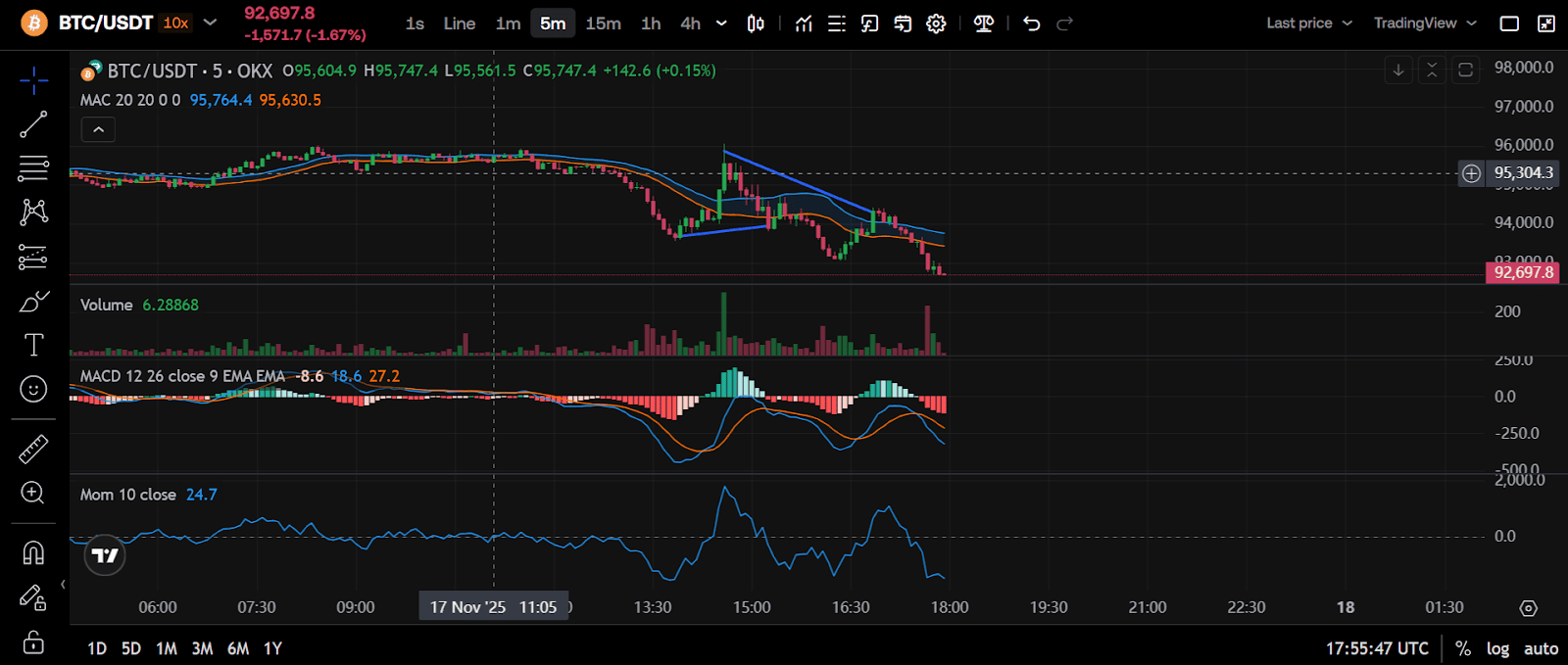
Task: Collapse the indicator legend chevron
Action: [x=98, y=129]
